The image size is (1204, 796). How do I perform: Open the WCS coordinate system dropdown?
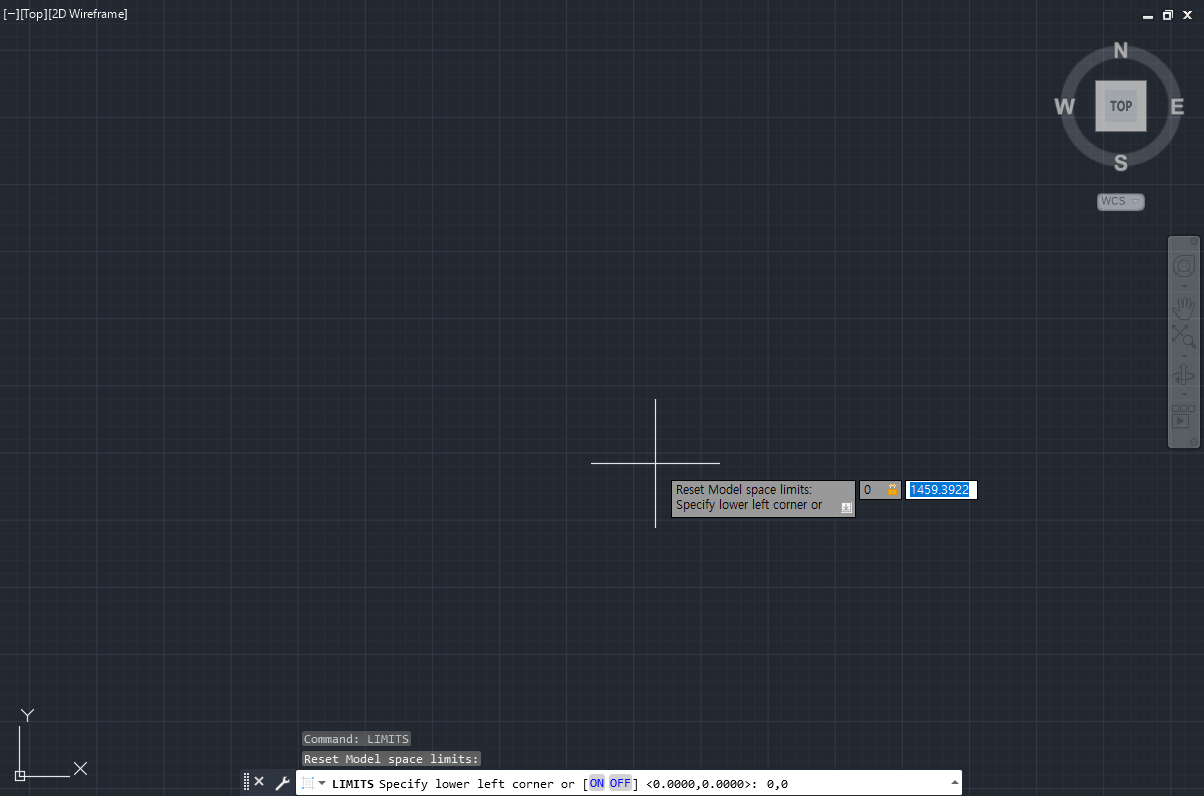tap(1121, 201)
